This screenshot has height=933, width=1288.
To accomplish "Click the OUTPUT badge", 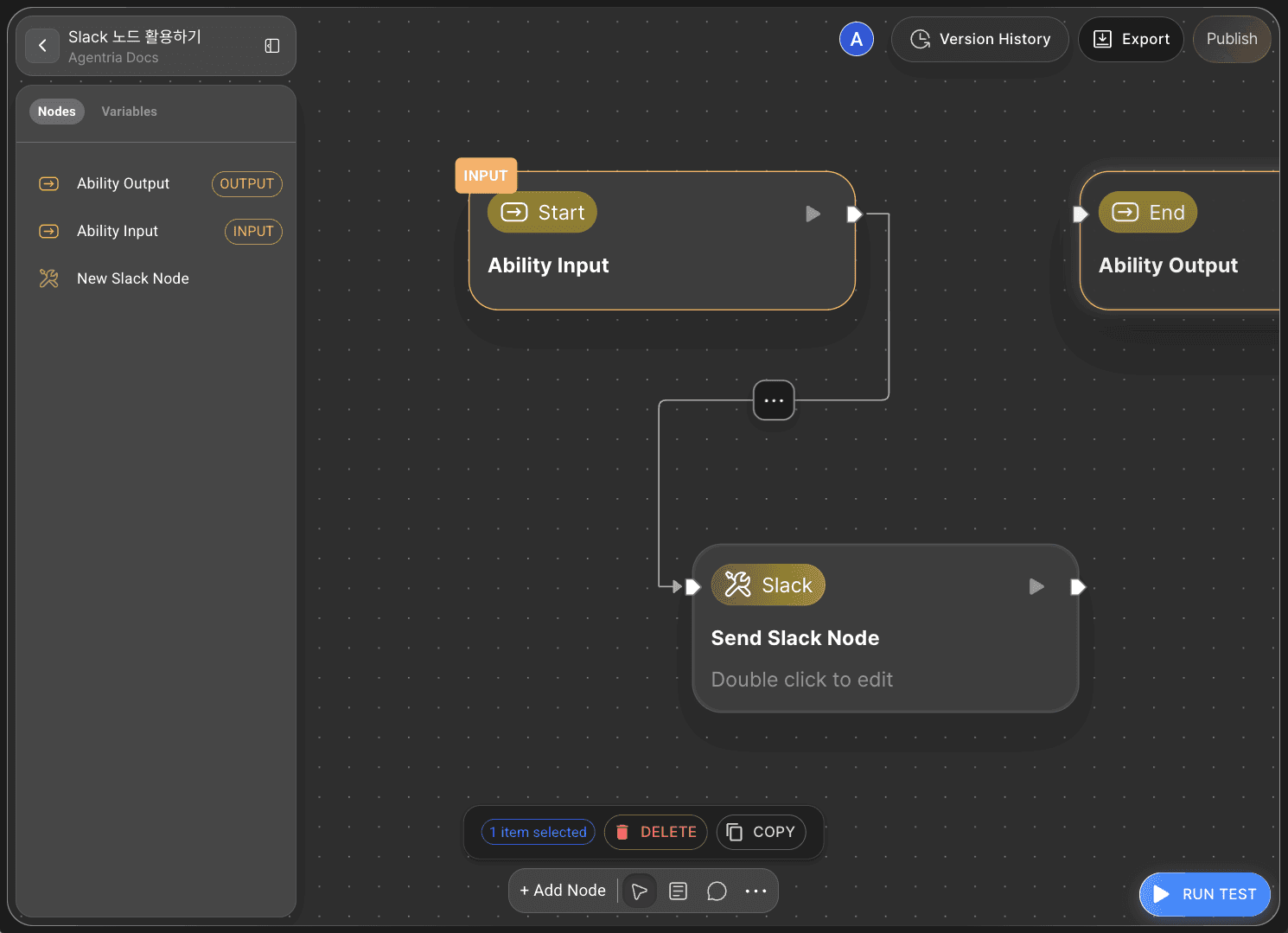I will pyautogui.click(x=247, y=183).
